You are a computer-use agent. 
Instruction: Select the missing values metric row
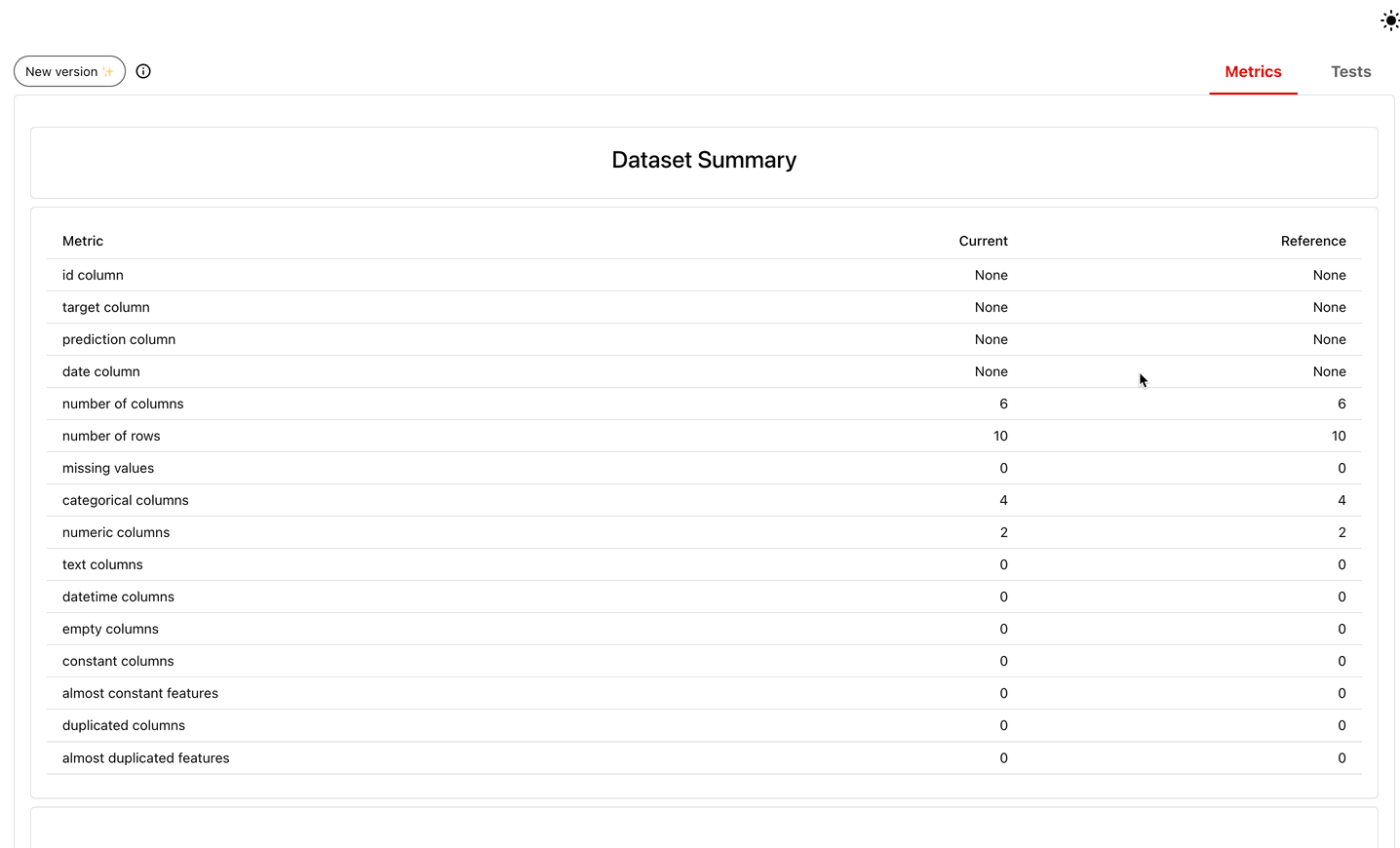click(107, 468)
